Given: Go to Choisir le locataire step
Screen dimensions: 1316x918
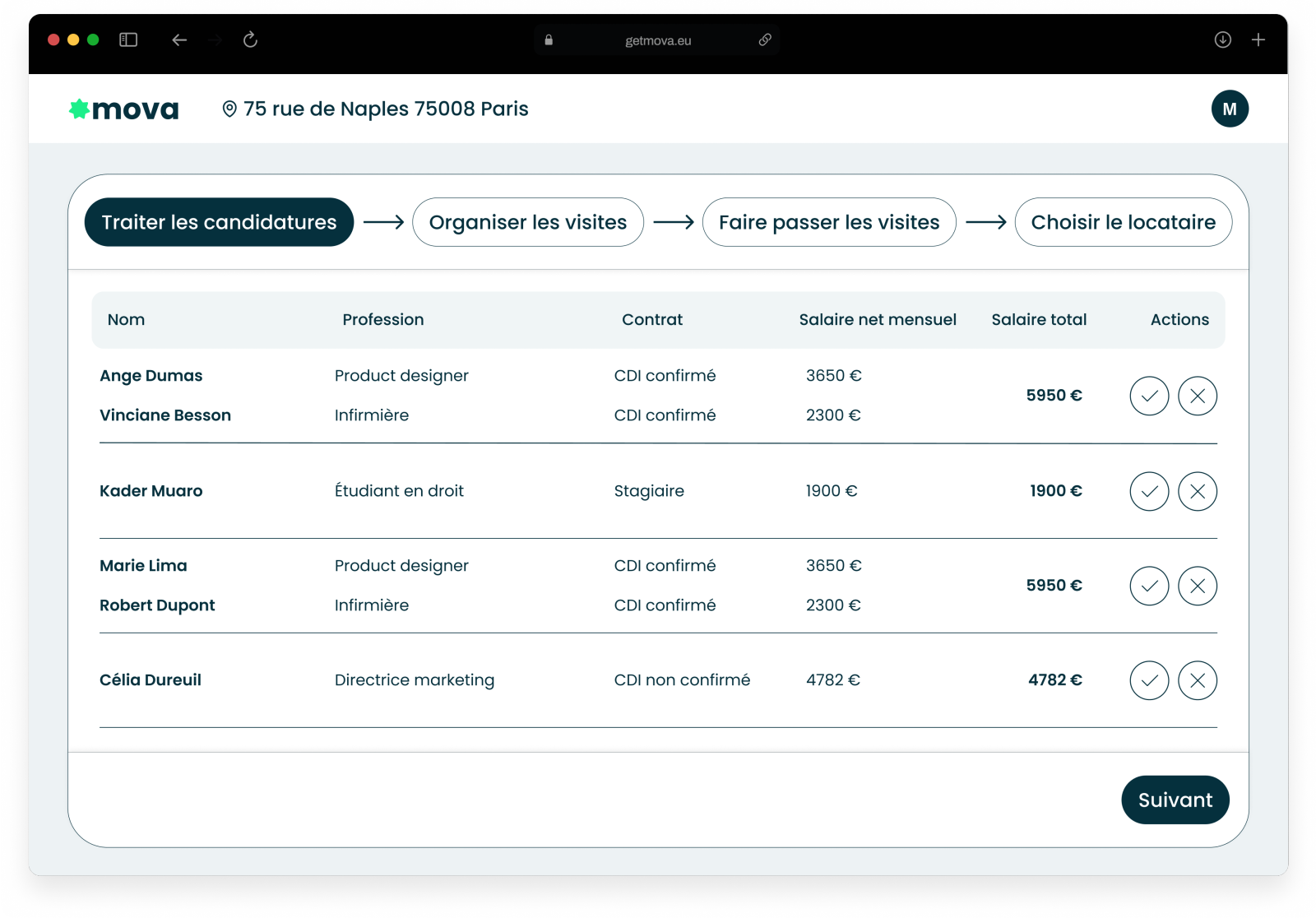Looking at the screenshot, I should 1123,222.
